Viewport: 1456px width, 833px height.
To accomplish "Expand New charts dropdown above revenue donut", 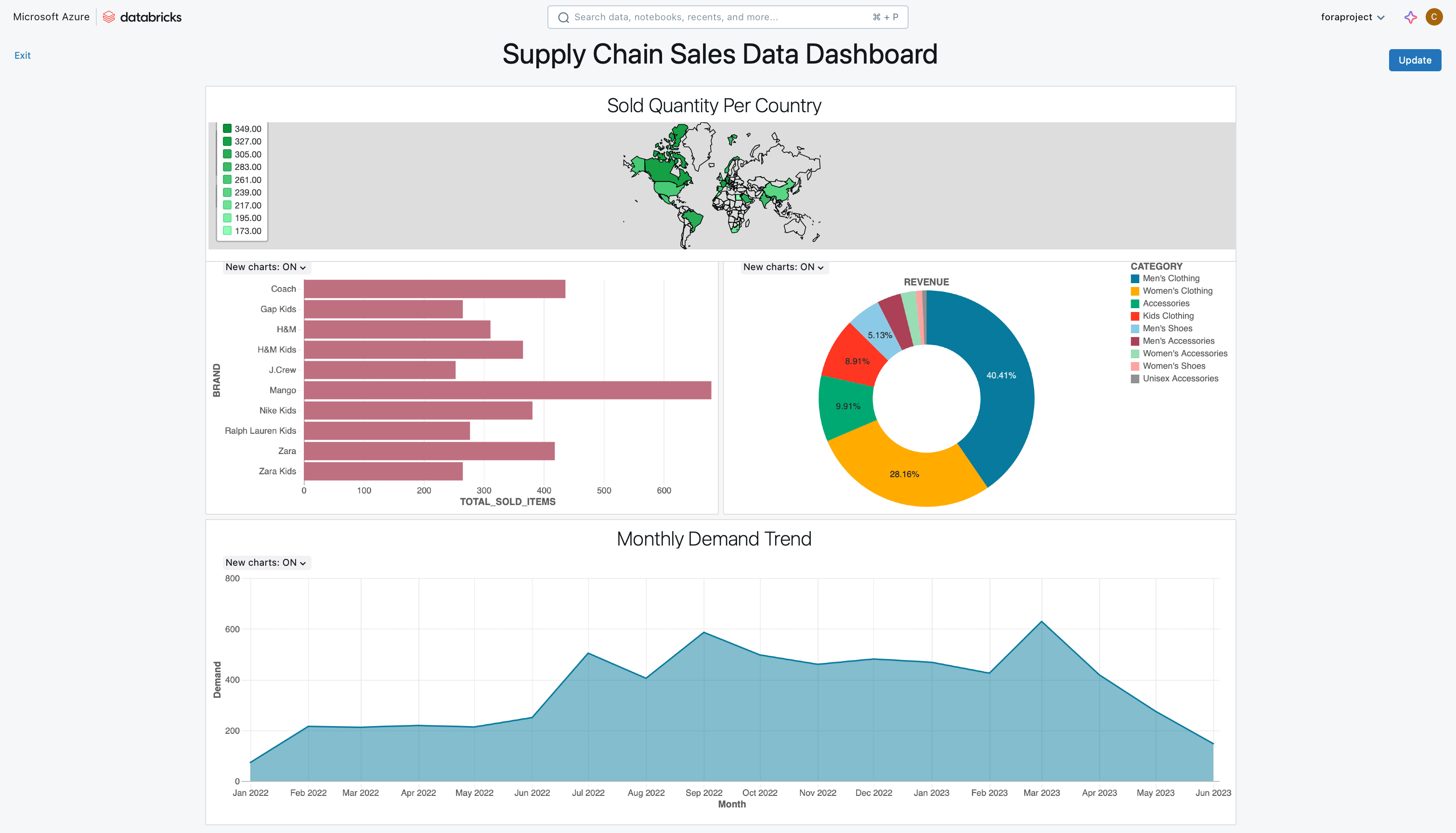I will (x=783, y=267).
